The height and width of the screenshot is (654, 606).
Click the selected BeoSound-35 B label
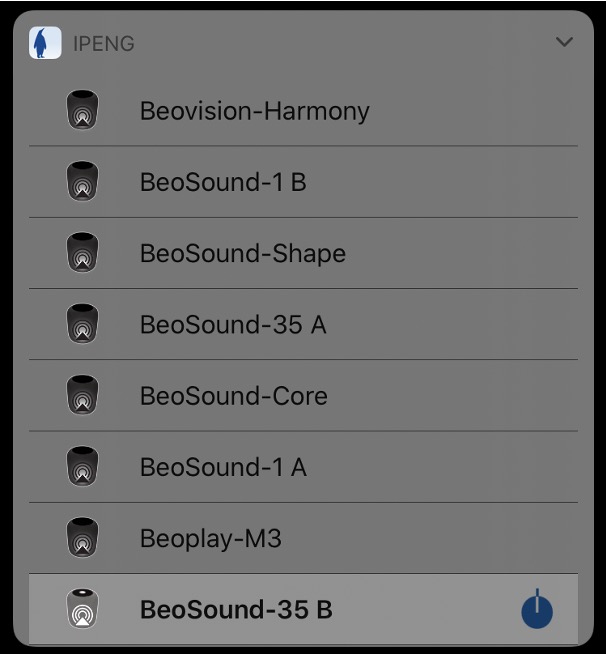[x=236, y=610]
